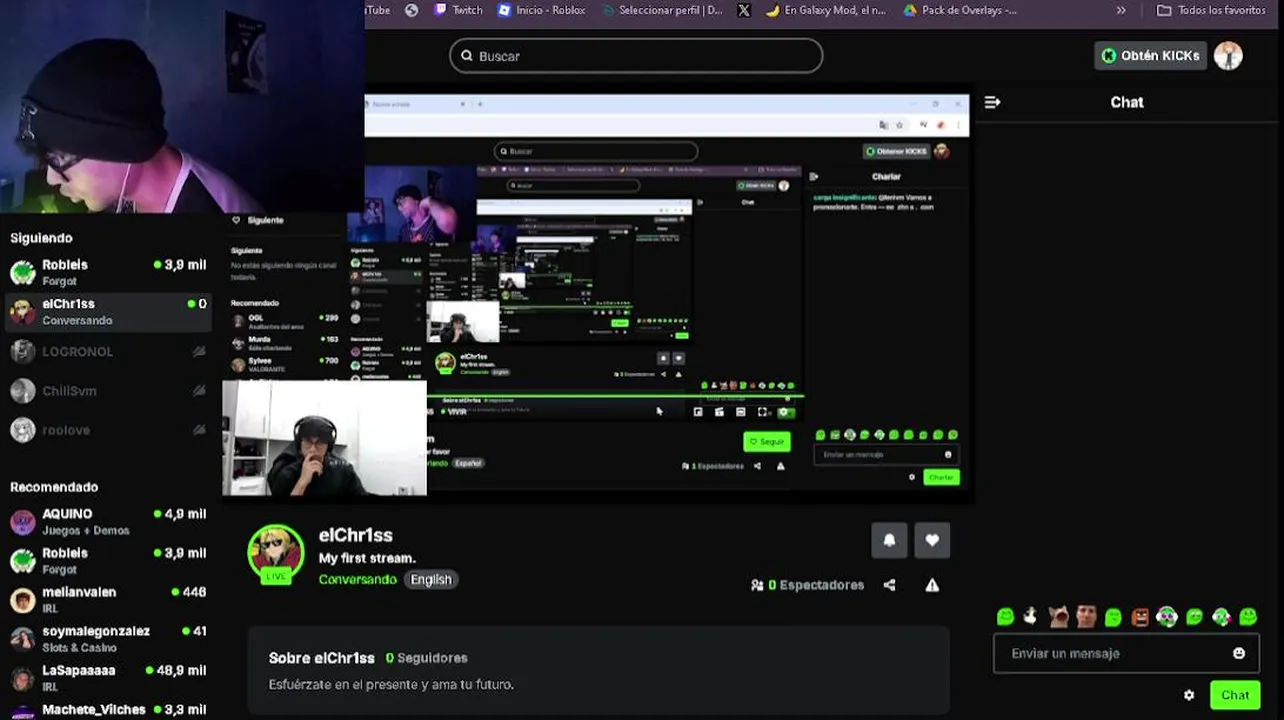This screenshot has width=1284, height=720.
Task: Select elChr1ss in the Siguiendo list
Action: coord(108,311)
